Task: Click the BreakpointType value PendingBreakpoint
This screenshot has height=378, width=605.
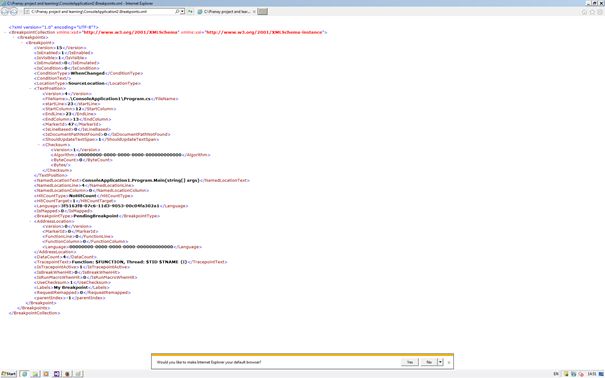Action: pyautogui.click(x=96, y=216)
